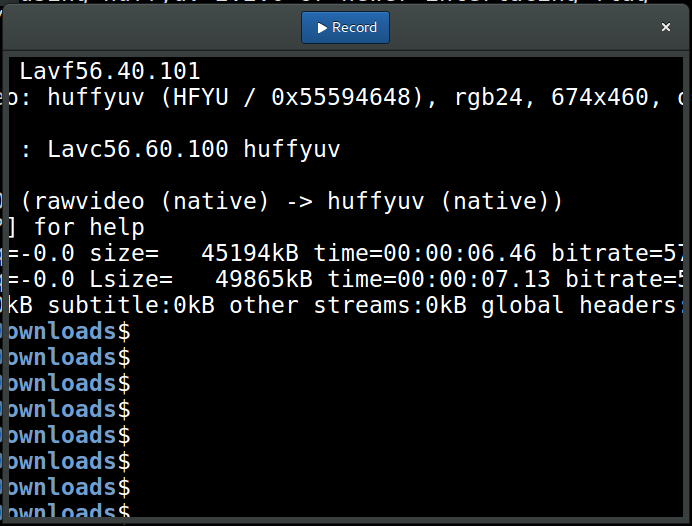
Task: Click the empty header bar left of Record
Action: (150, 28)
